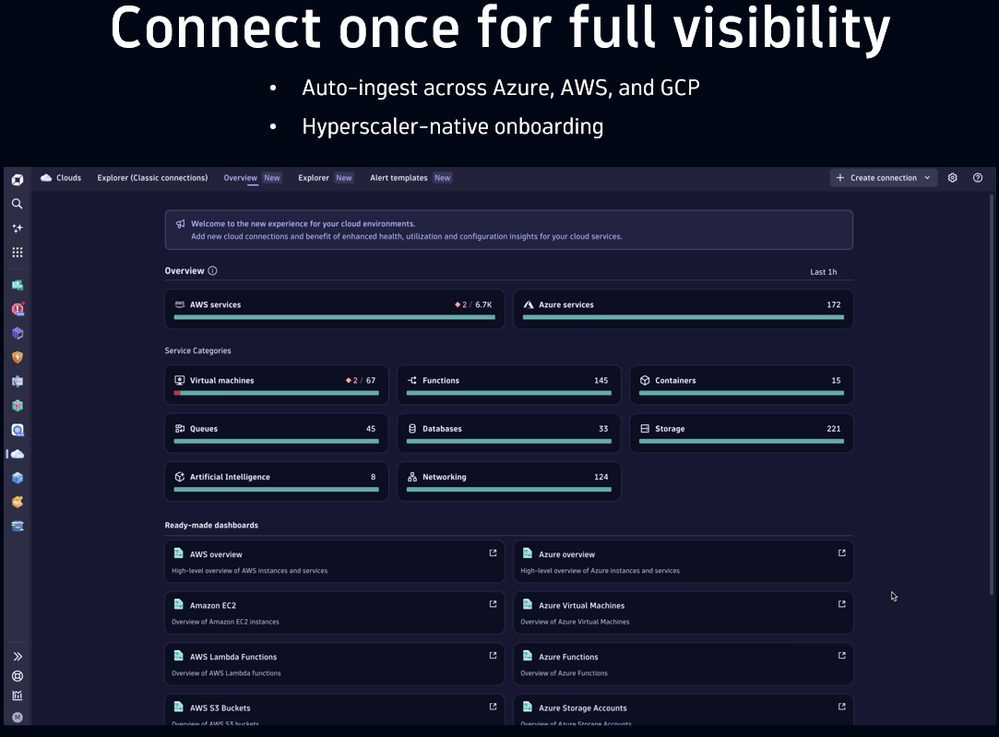
Task: Click the purple cube app icon in sidebar
Action: [17, 333]
